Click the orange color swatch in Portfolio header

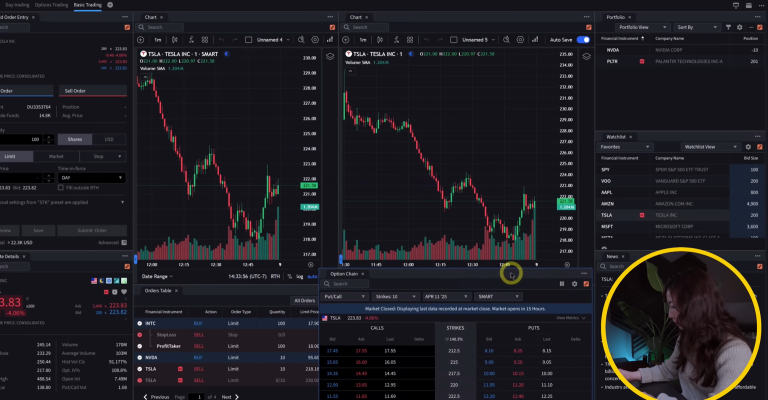pyautogui.click(x=759, y=27)
